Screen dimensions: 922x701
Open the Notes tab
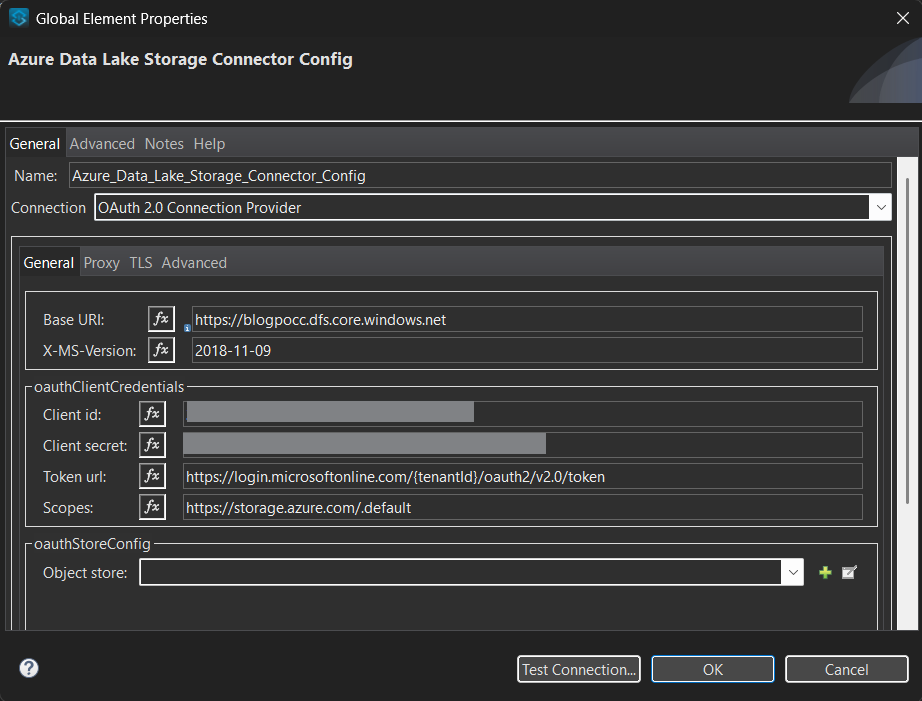(163, 143)
